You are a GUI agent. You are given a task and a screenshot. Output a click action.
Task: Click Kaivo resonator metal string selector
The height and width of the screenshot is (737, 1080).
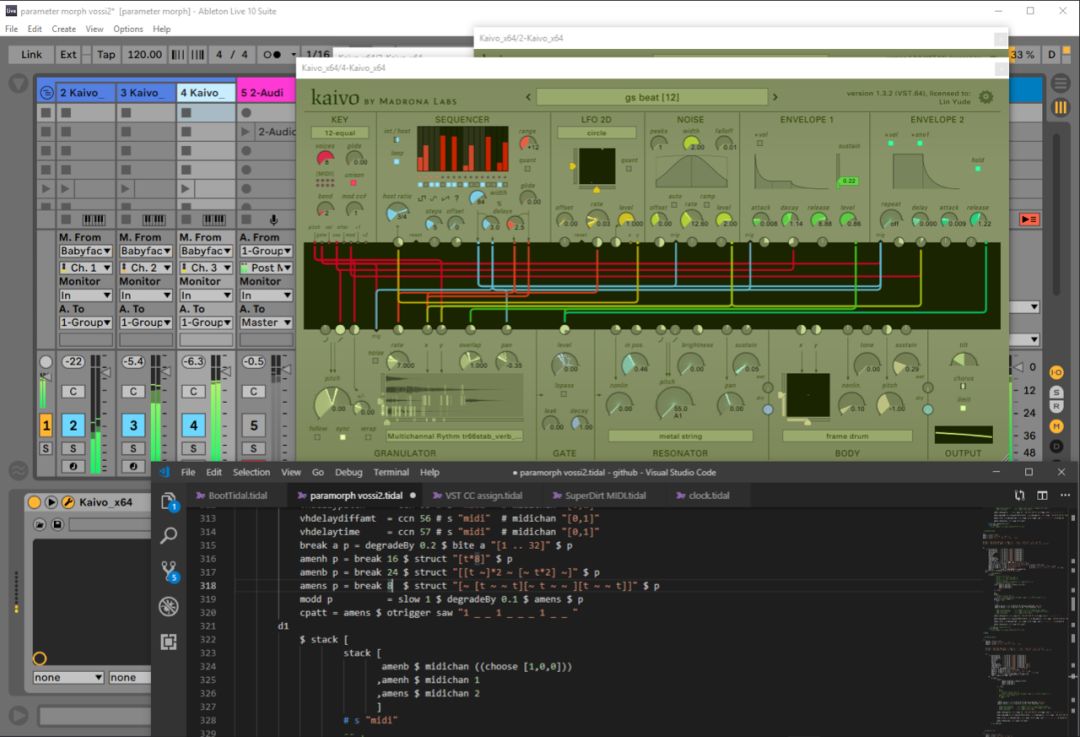(x=681, y=436)
